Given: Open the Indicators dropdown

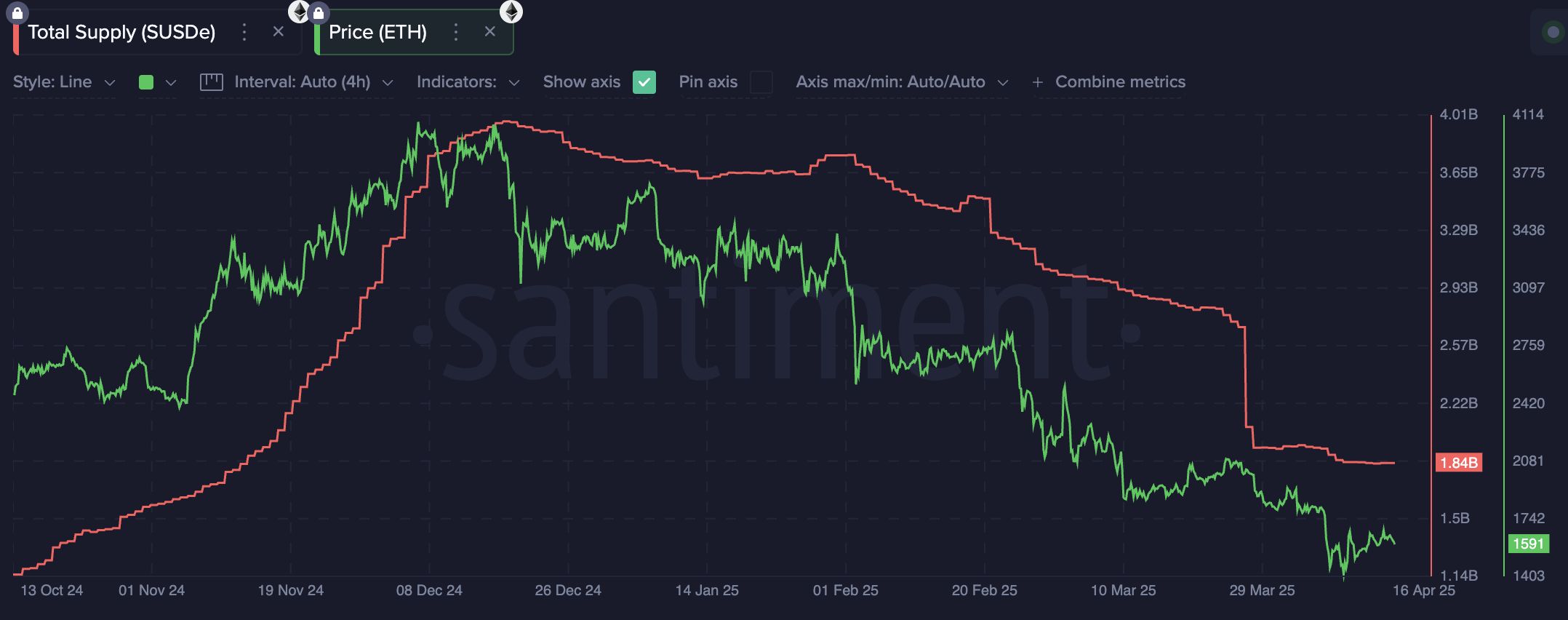Looking at the screenshot, I should pos(468,82).
